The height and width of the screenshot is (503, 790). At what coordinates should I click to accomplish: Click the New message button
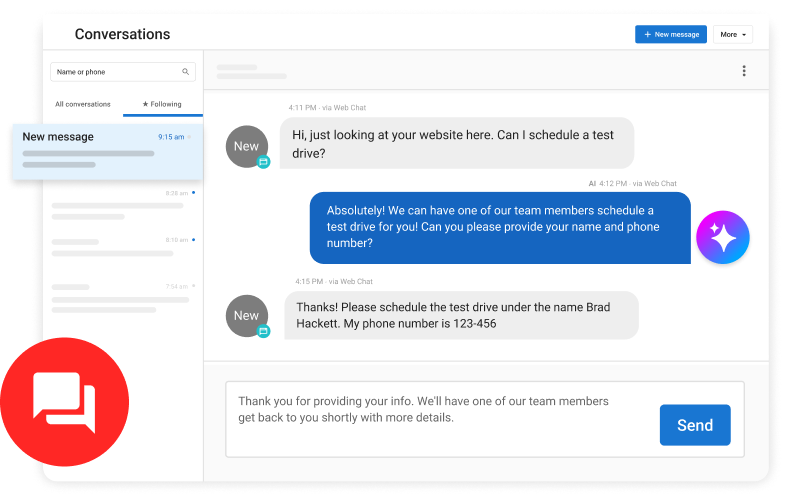coord(670,34)
